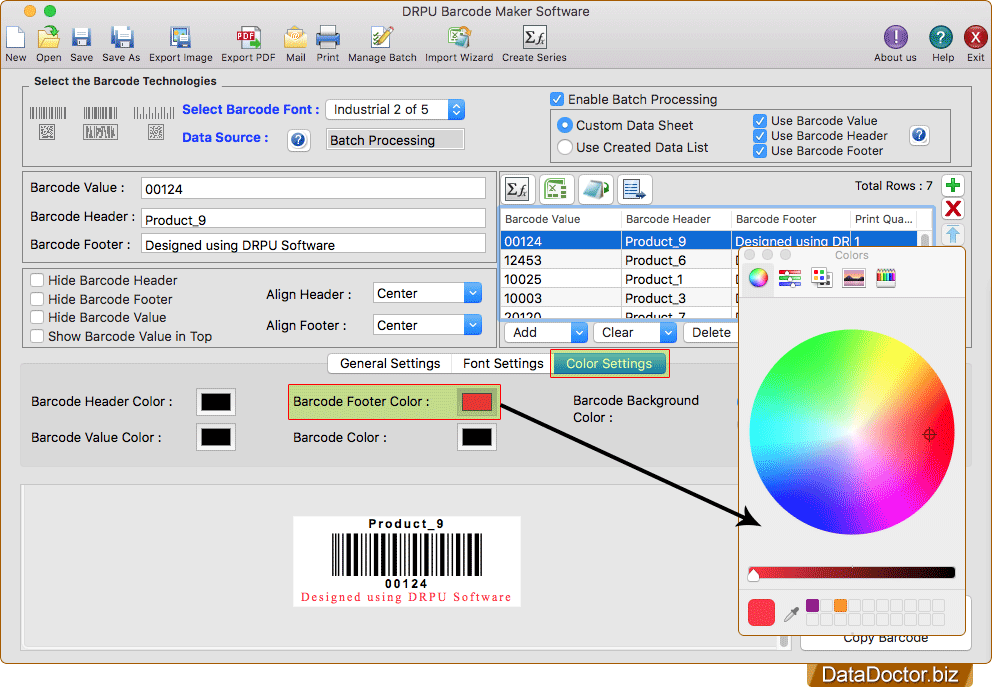This screenshot has height=687, width=992.
Task: Click the Create Series icon
Action: click(x=534, y=38)
